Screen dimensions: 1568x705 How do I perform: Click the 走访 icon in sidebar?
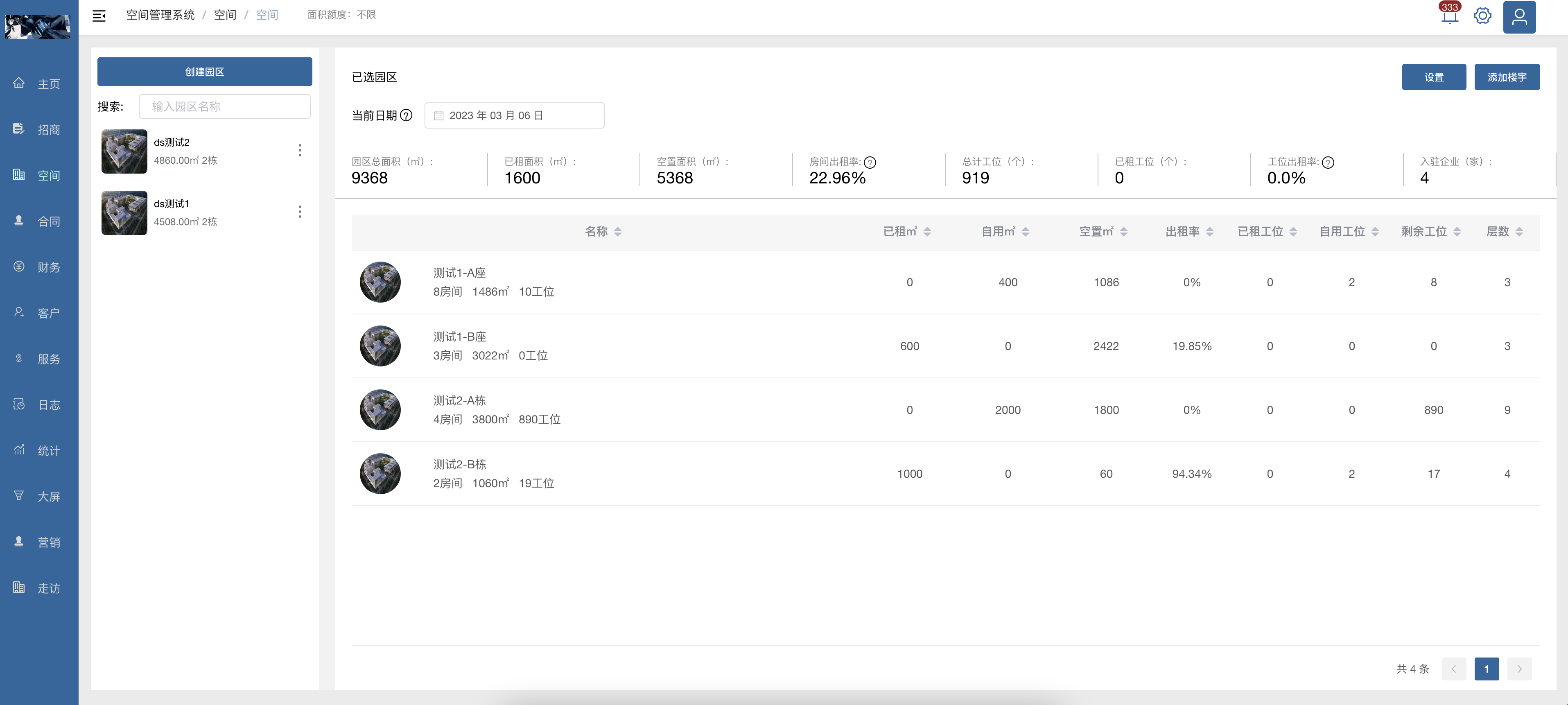click(x=19, y=587)
